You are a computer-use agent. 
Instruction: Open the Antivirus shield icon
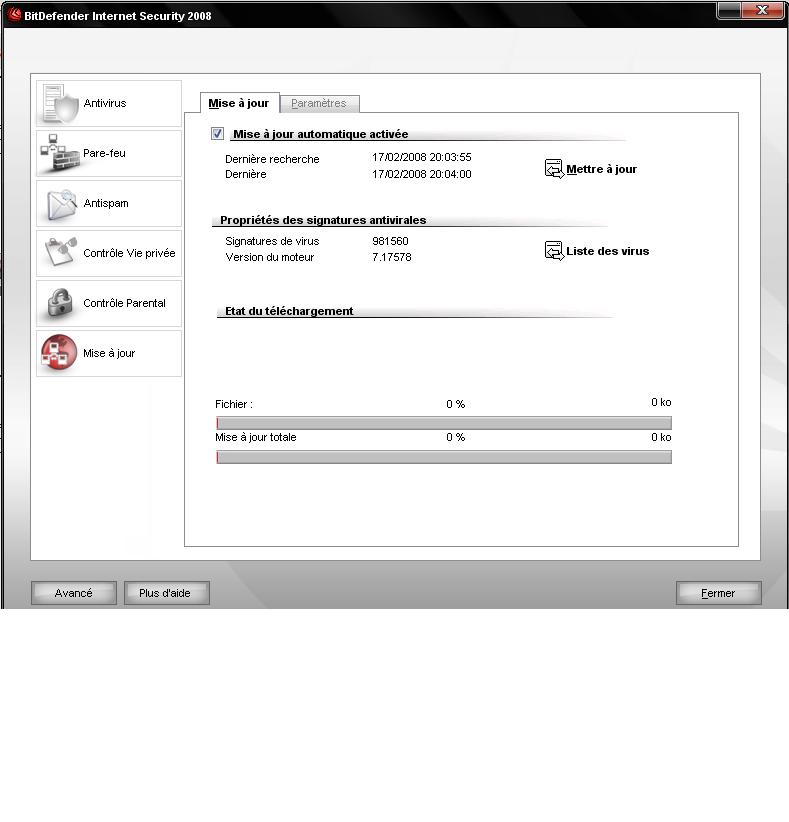60,103
